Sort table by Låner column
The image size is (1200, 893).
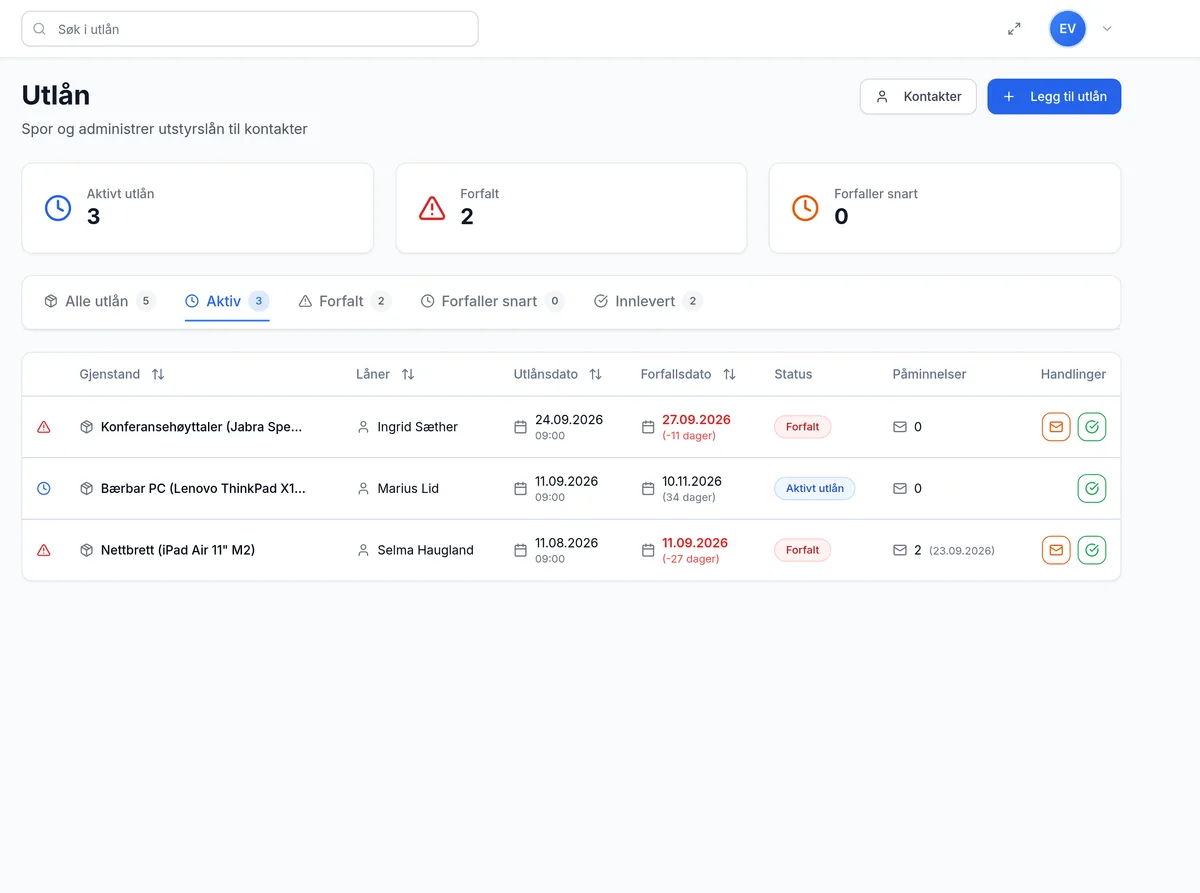(408, 374)
